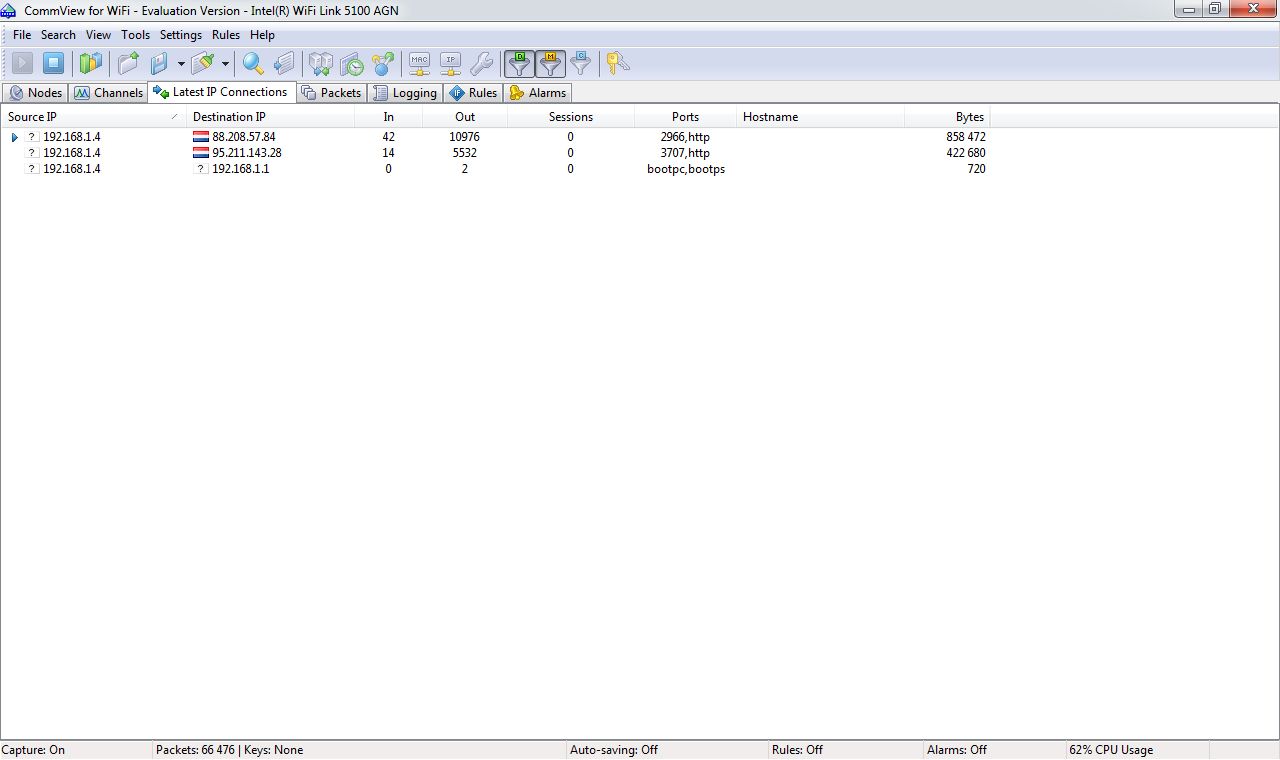1280x760 pixels.
Task: Click the "Capture: On" status bar entry
Action: (33, 750)
